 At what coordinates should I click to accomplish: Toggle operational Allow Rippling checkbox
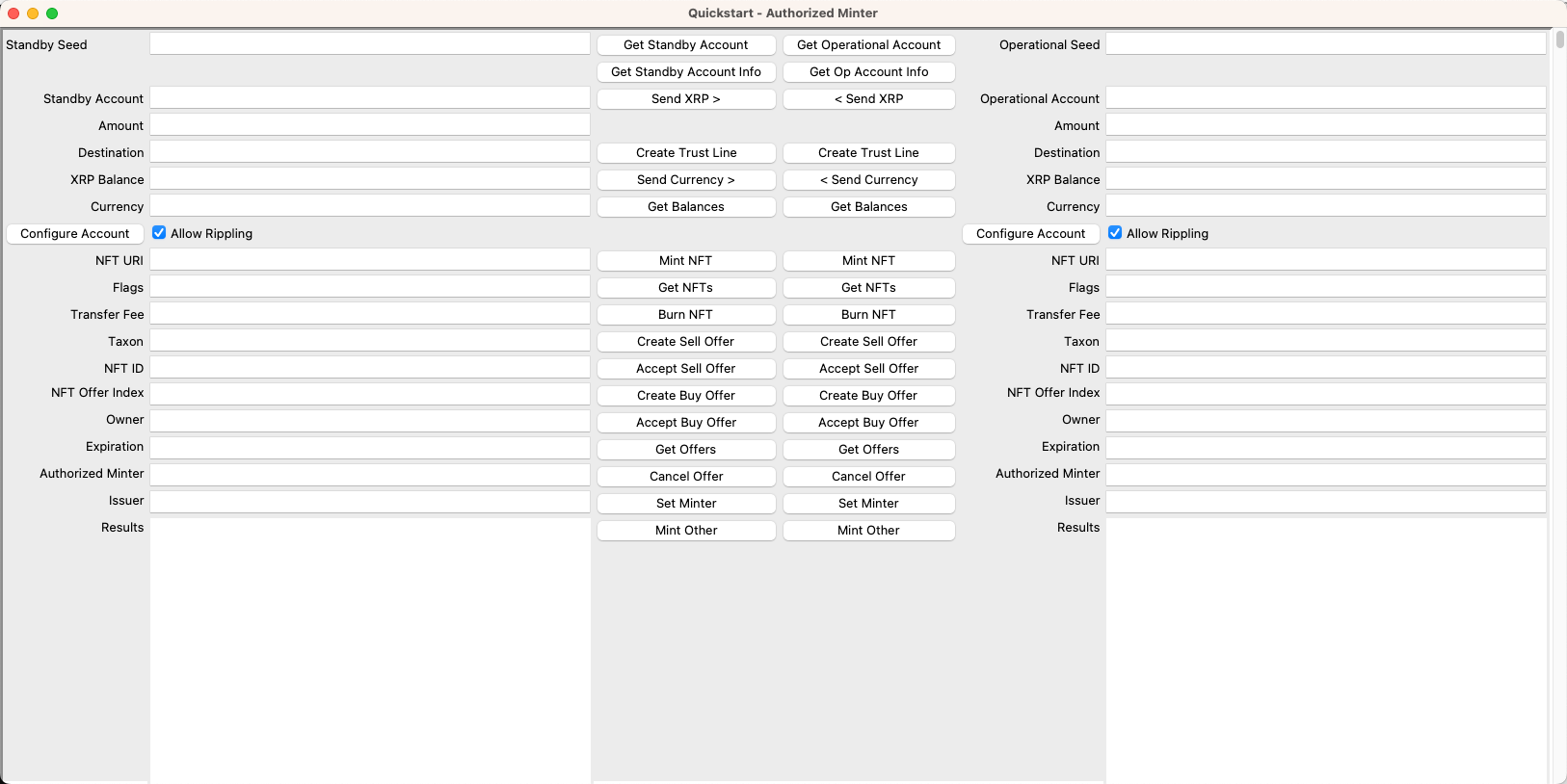coord(1115,233)
